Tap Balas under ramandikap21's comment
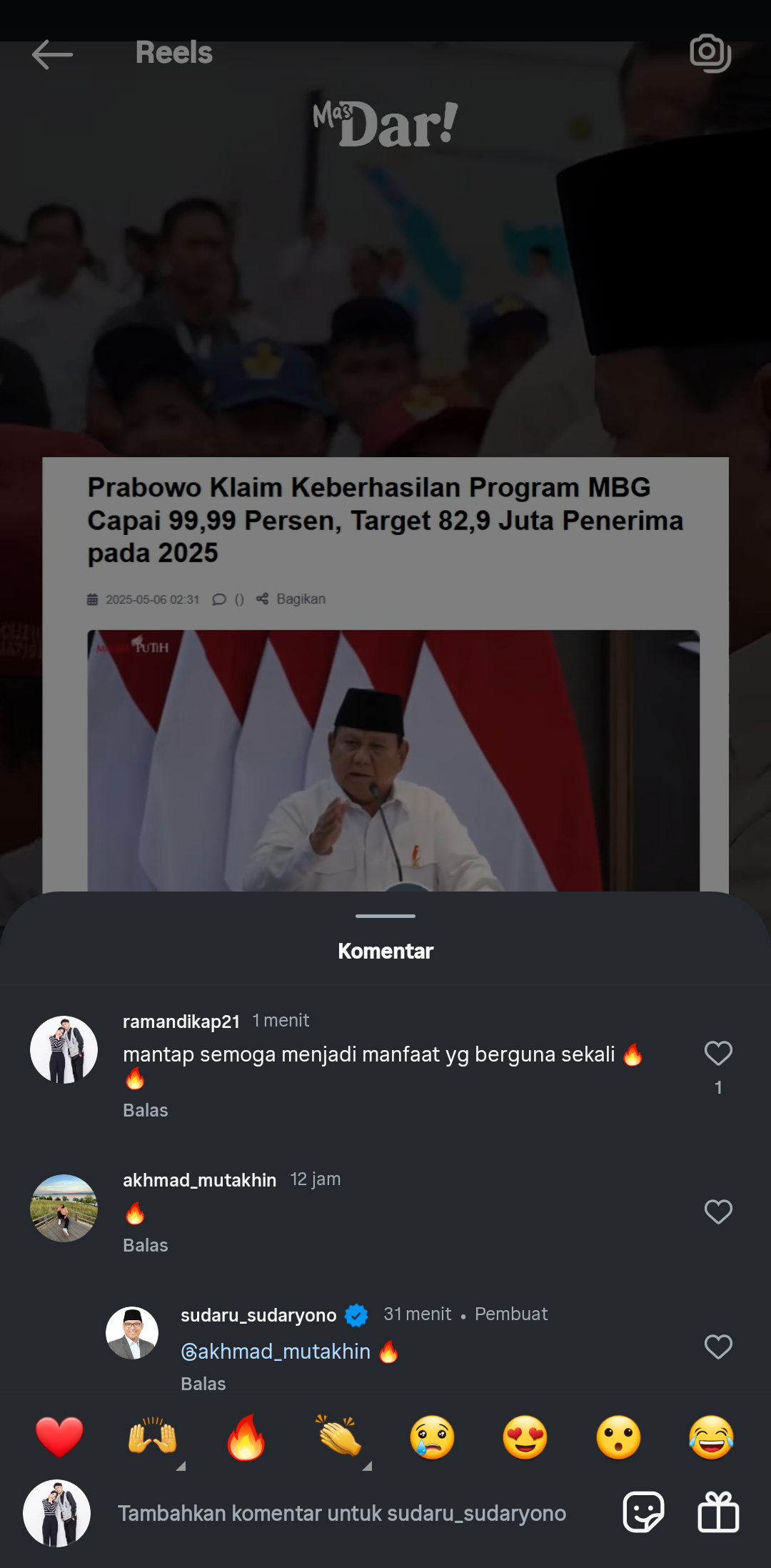 [146, 1110]
